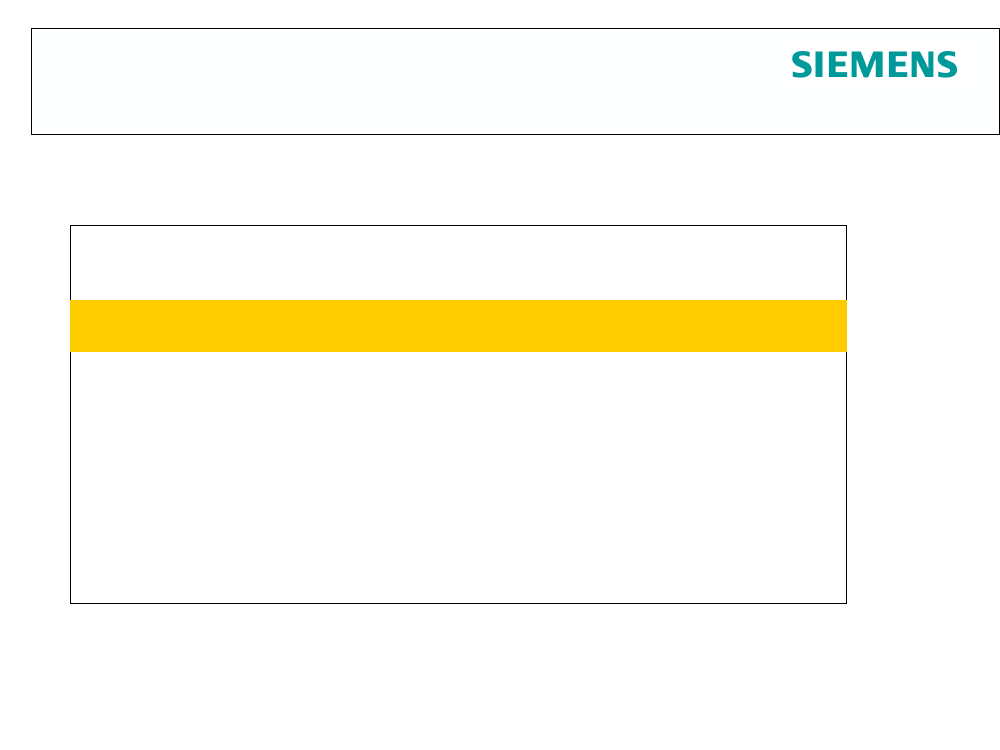Click the top-left corner of the header box
Viewport: 1000px width, 750px height.
click(32, 29)
